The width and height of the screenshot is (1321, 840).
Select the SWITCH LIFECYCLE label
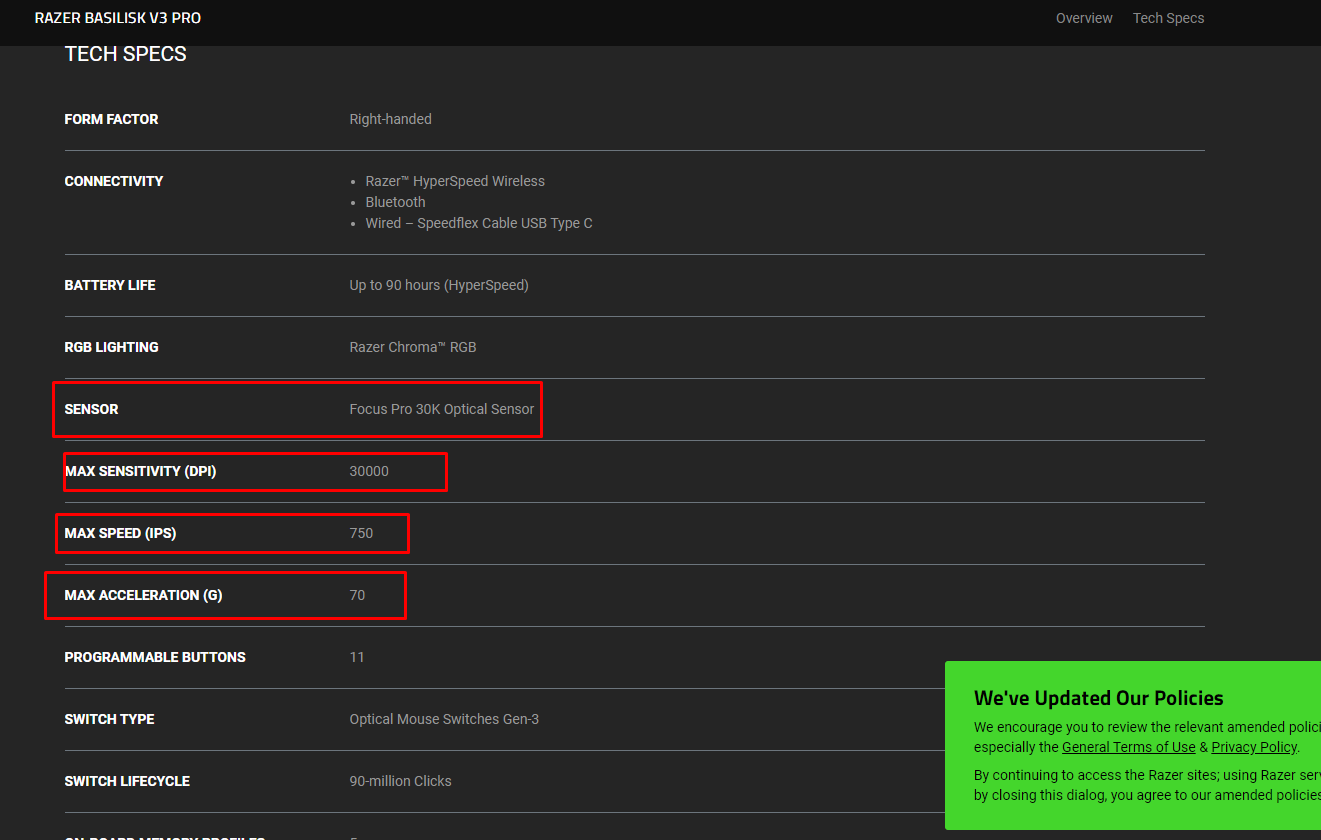(127, 781)
